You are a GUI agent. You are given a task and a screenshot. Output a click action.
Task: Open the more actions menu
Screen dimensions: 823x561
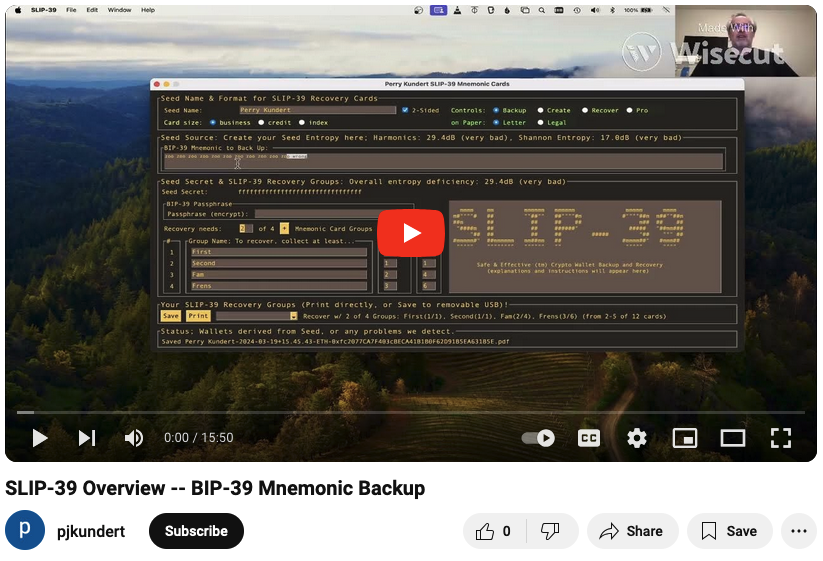point(799,531)
